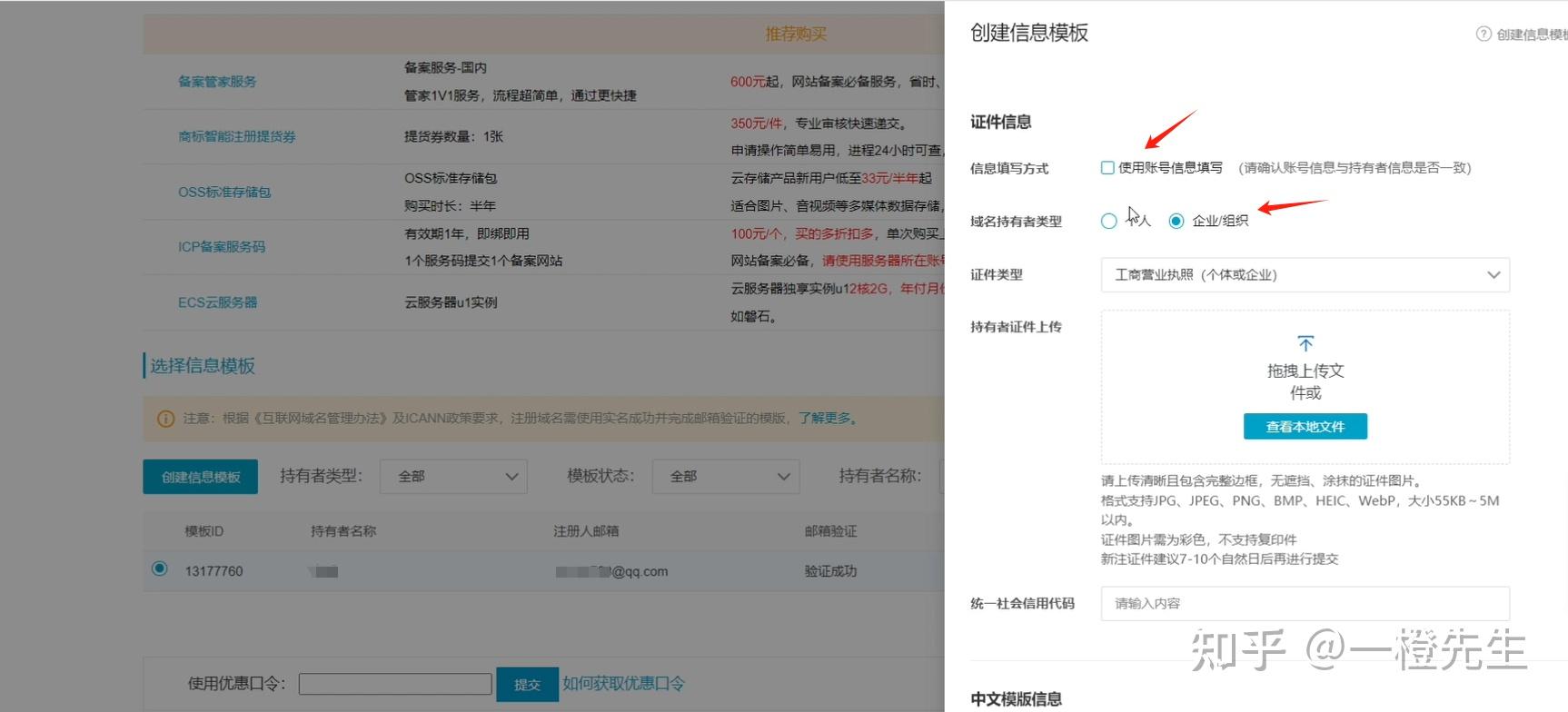
Task: Click 模板ID column header
Action: click(x=203, y=531)
